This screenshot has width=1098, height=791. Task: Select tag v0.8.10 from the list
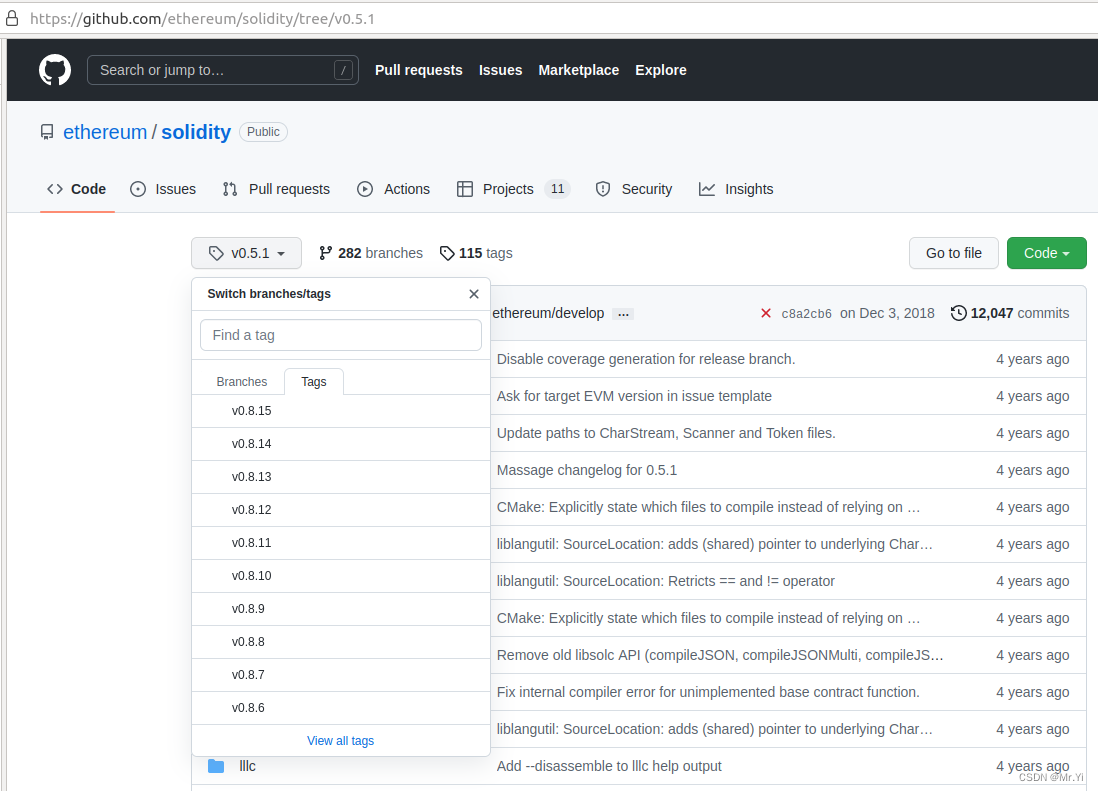(x=341, y=575)
